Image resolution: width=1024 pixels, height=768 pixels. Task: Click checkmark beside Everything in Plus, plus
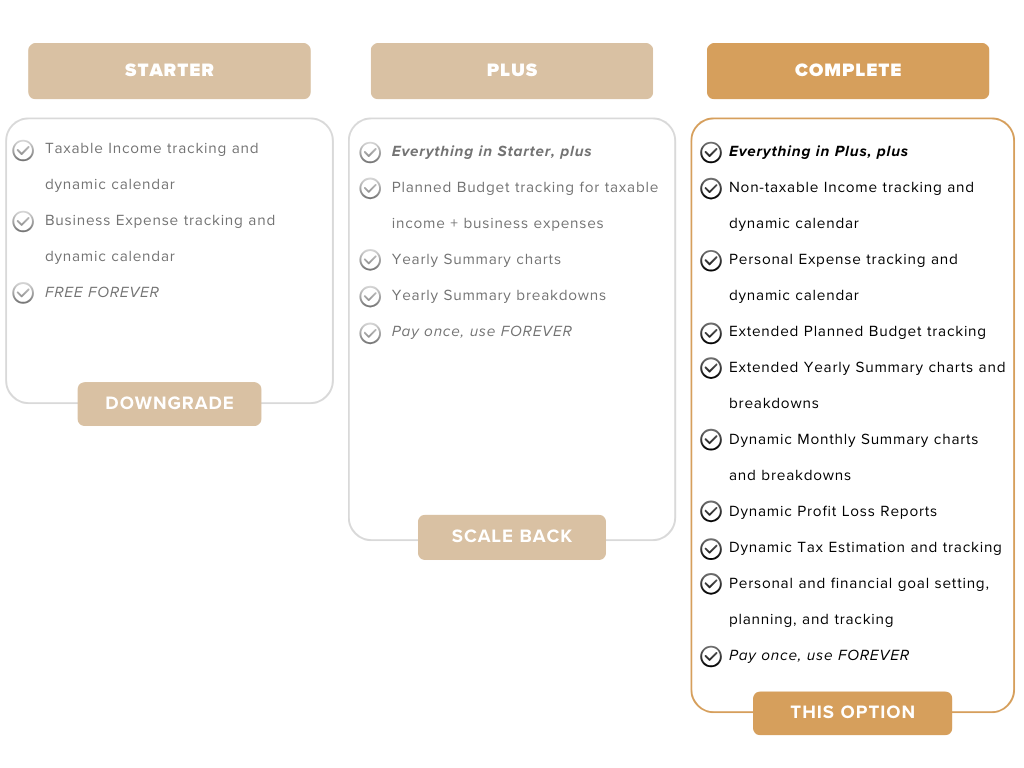711,152
